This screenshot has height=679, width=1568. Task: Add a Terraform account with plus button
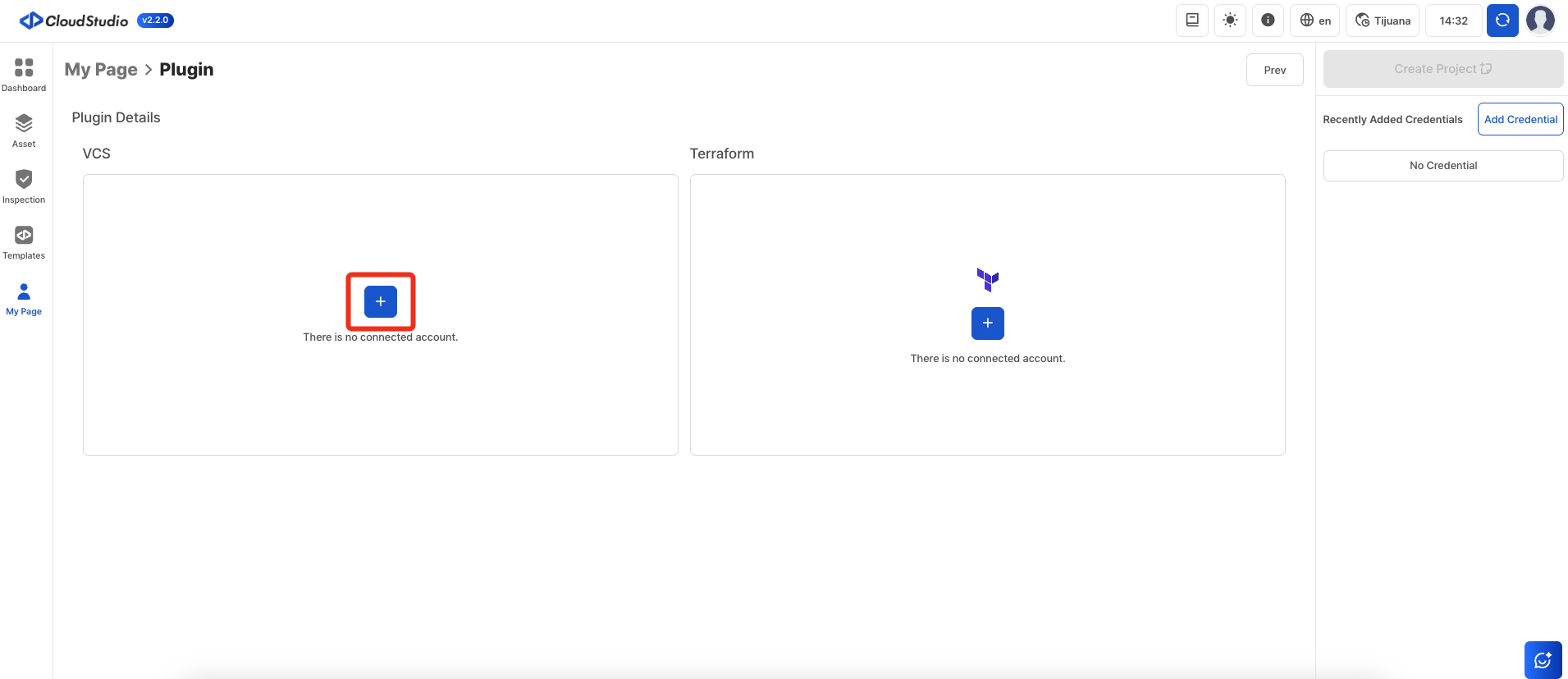coord(987,323)
